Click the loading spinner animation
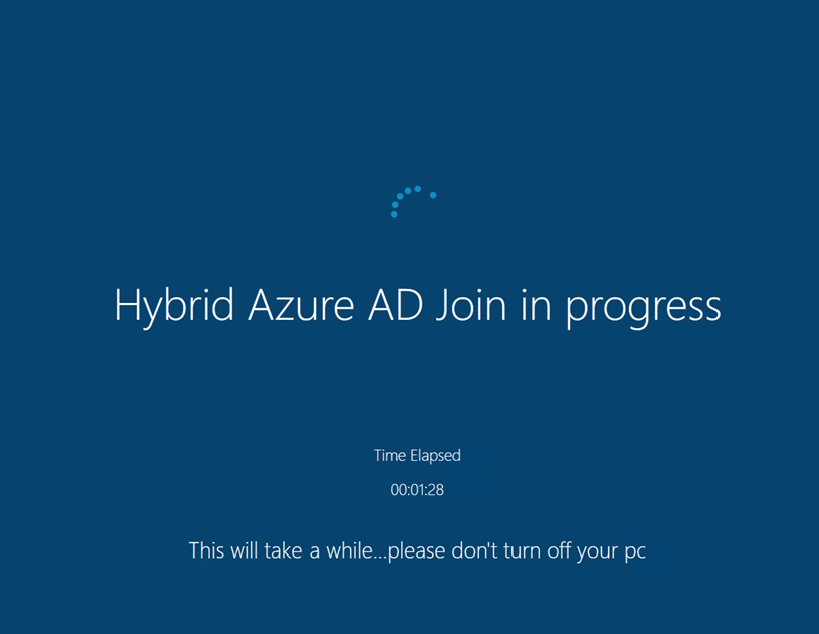Screen dimensions: 819x634 click(410, 200)
